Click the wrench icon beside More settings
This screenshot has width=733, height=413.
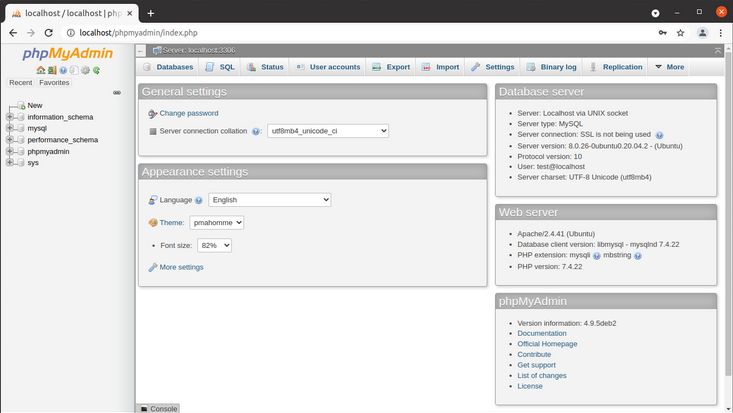pos(152,268)
